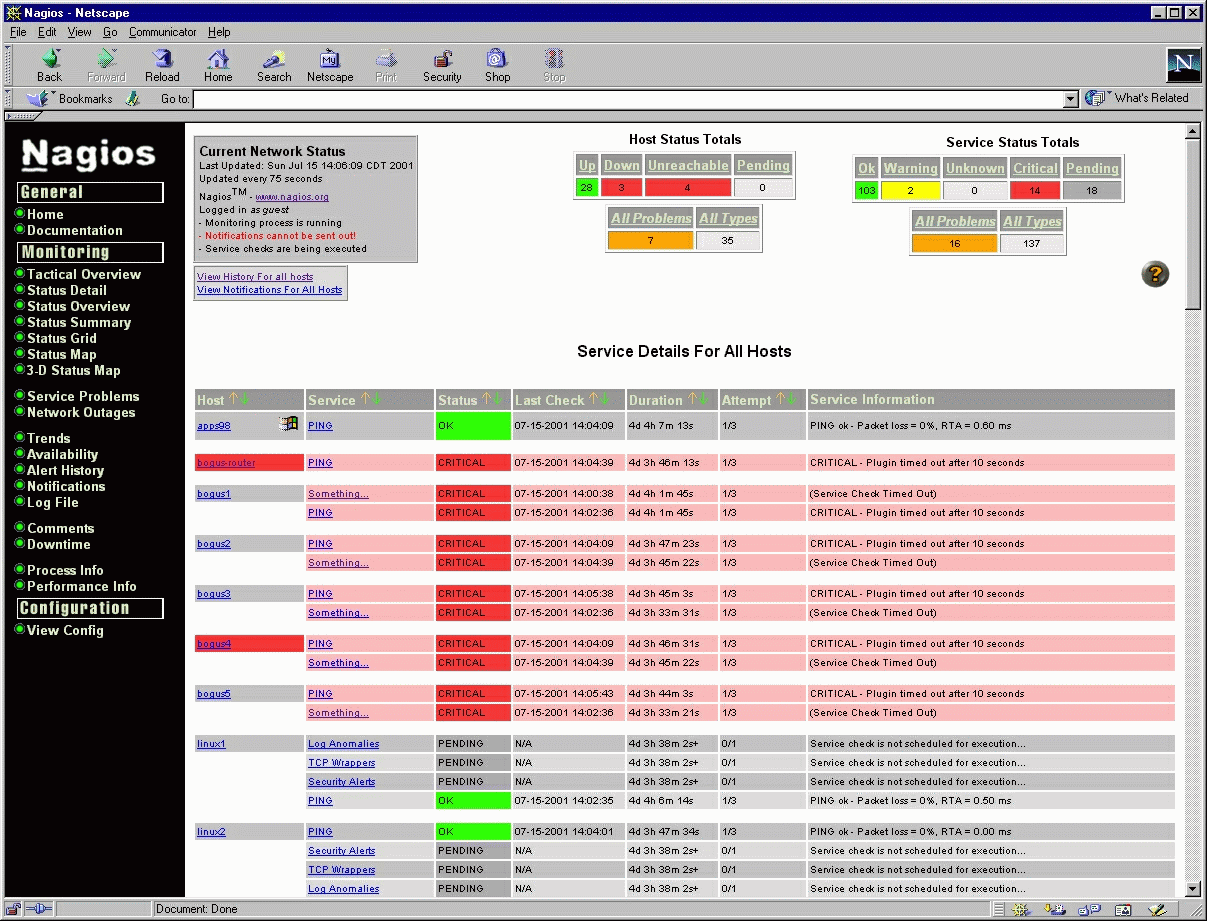
Task: Open Performance Info in sidebar
Action: [x=82, y=586]
